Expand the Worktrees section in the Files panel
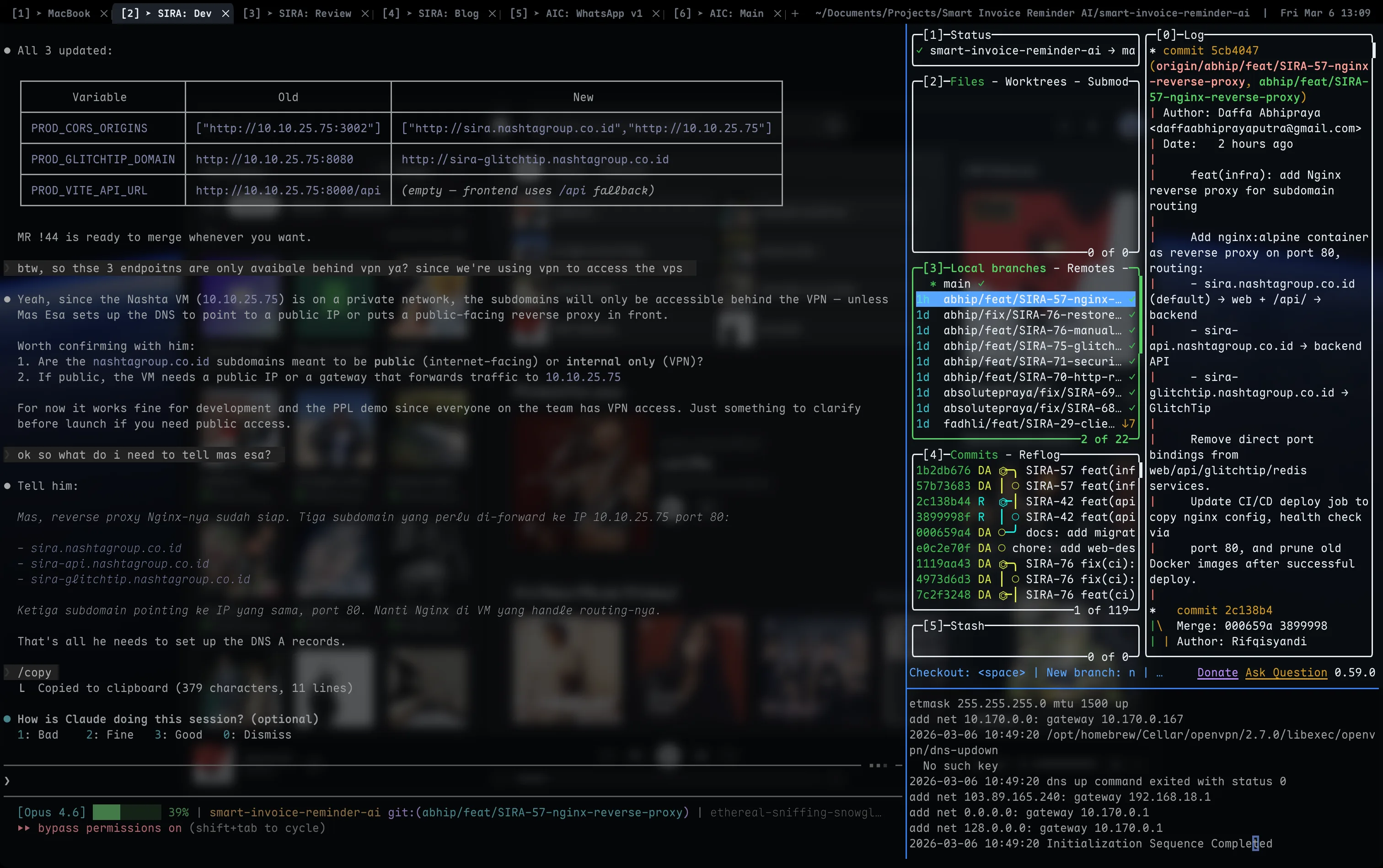 [x=1035, y=81]
